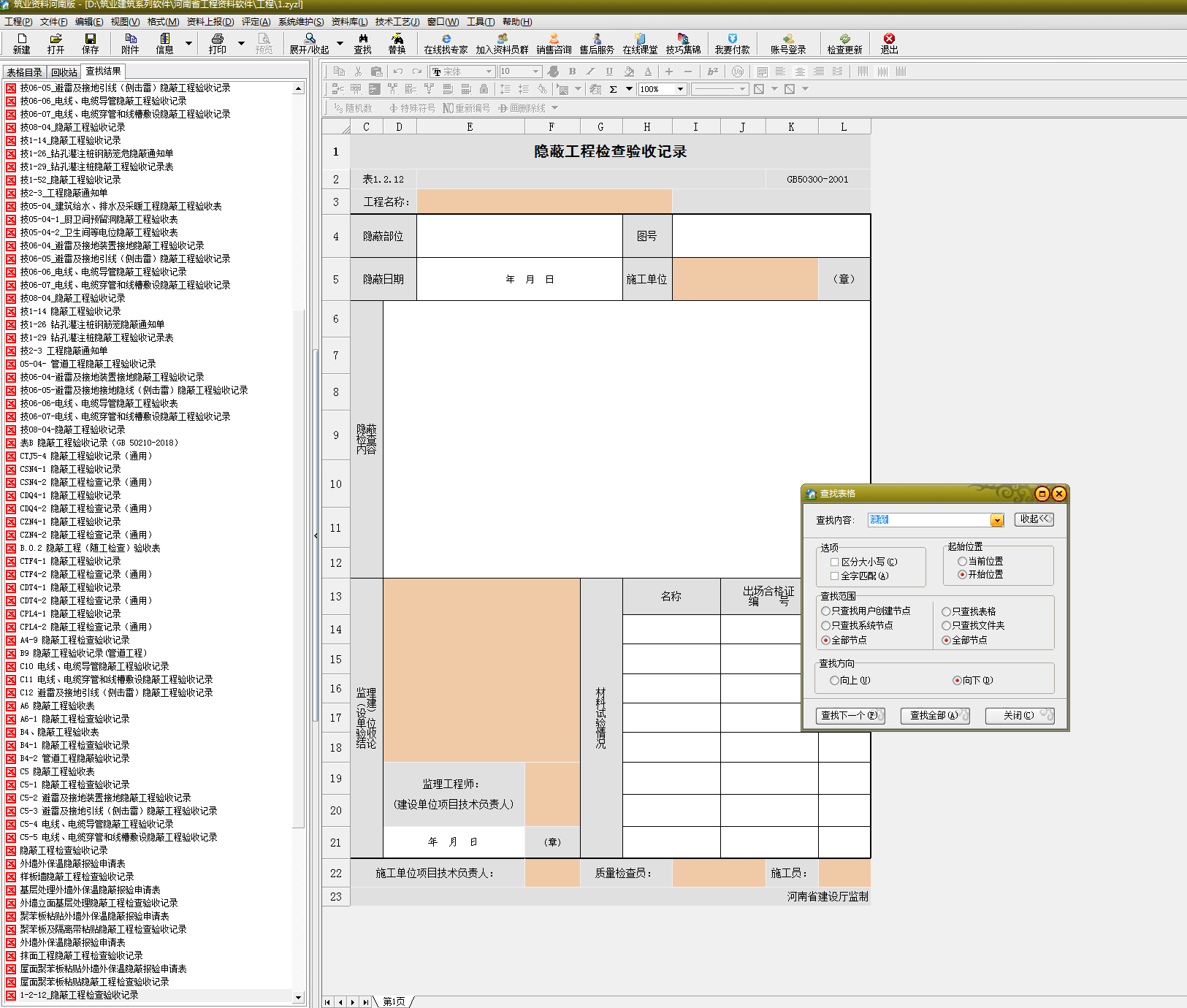Click the 账号登录 icon
The width and height of the screenshot is (1187, 1008).
[x=788, y=44]
